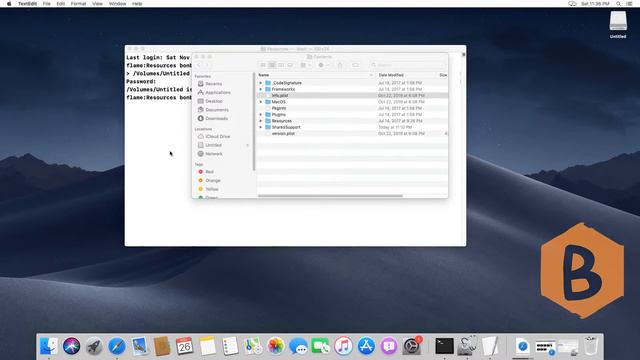This screenshot has height=360, width=640.
Task: Go forward in the Finder window
Action: pos(207,65)
